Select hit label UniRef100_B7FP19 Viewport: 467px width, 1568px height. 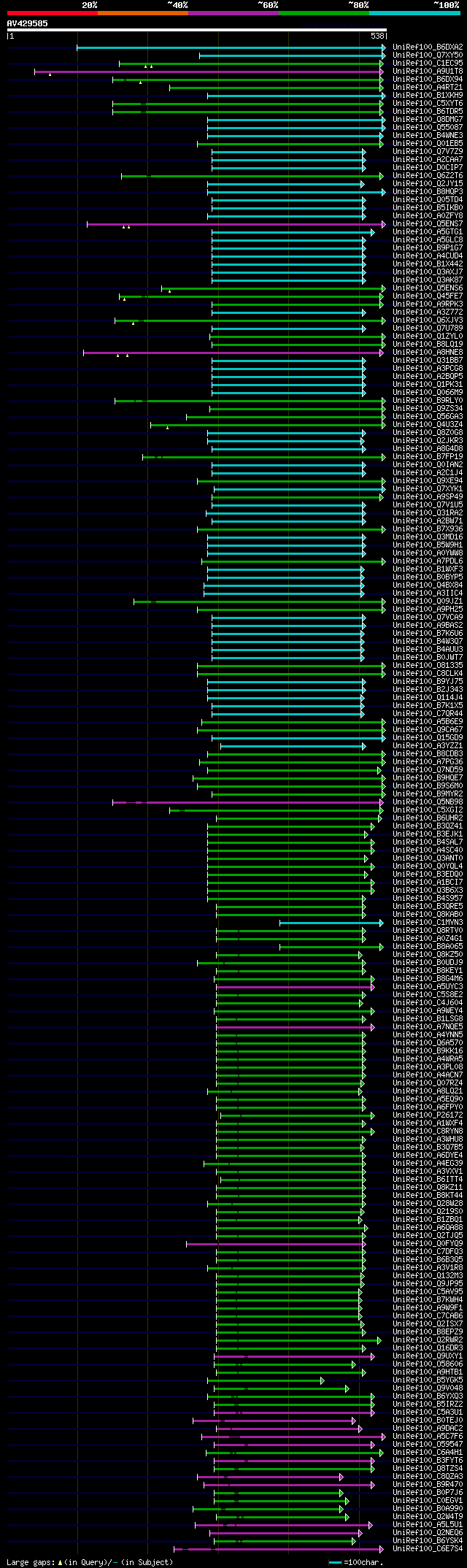pyautogui.click(x=428, y=457)
